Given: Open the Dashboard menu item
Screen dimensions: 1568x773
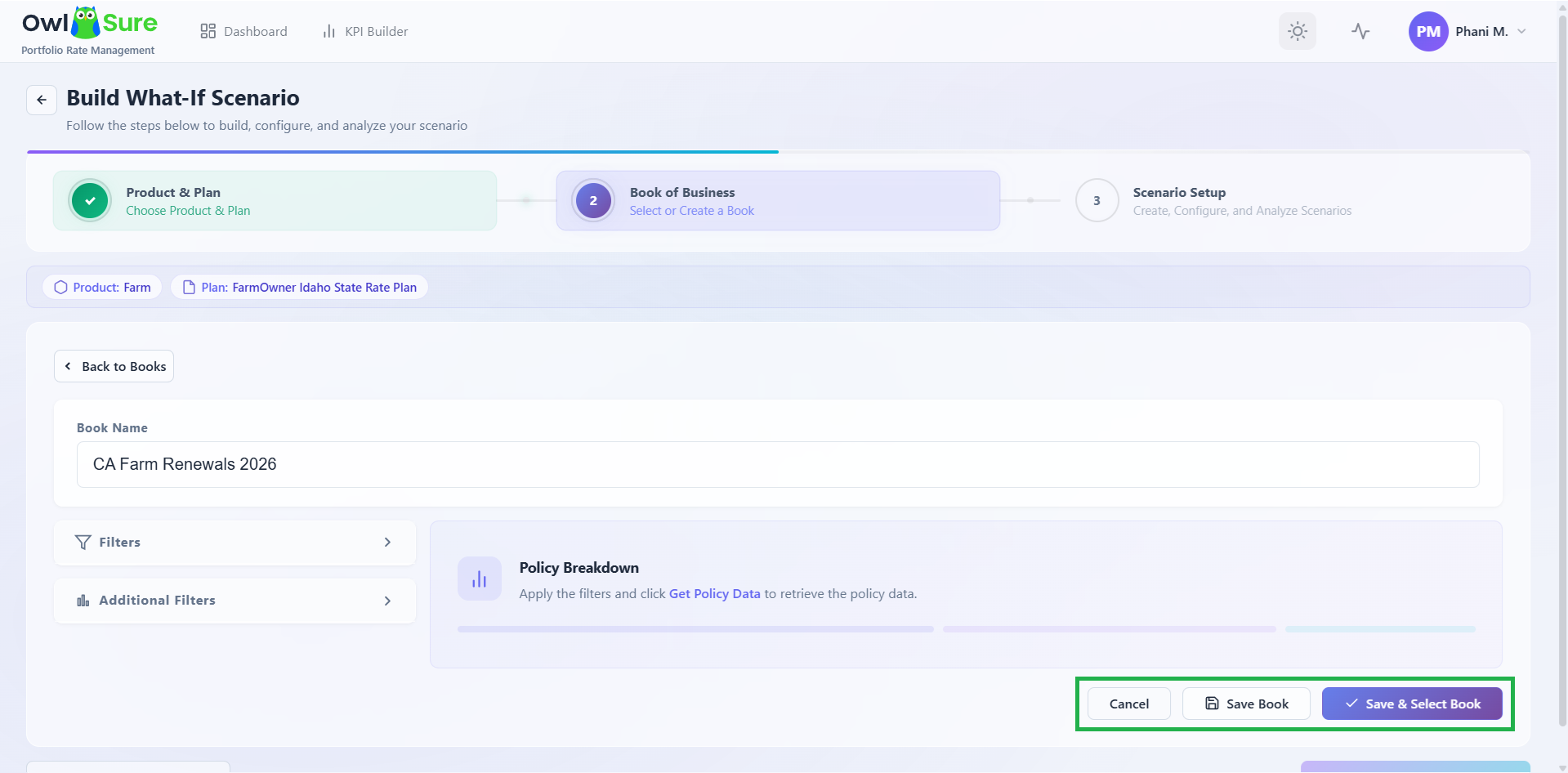Looking at the screenshot, I should pyautogui.click(x=244, y=31).
